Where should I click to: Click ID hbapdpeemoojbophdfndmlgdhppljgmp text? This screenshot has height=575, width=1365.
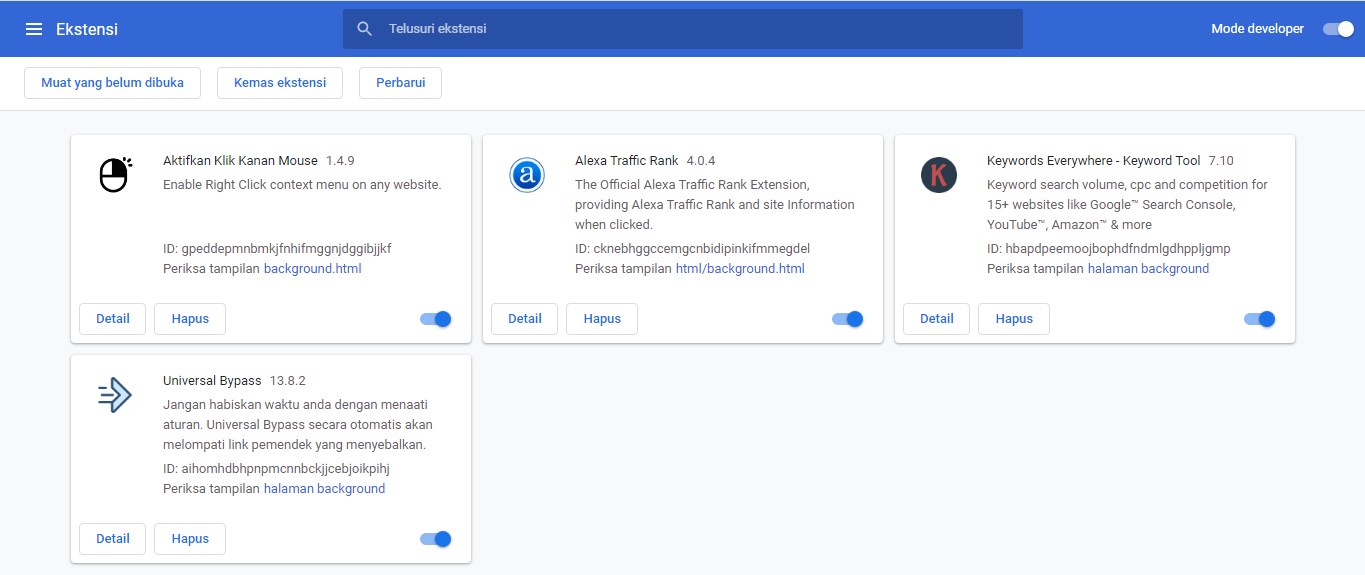point(1108,248)
